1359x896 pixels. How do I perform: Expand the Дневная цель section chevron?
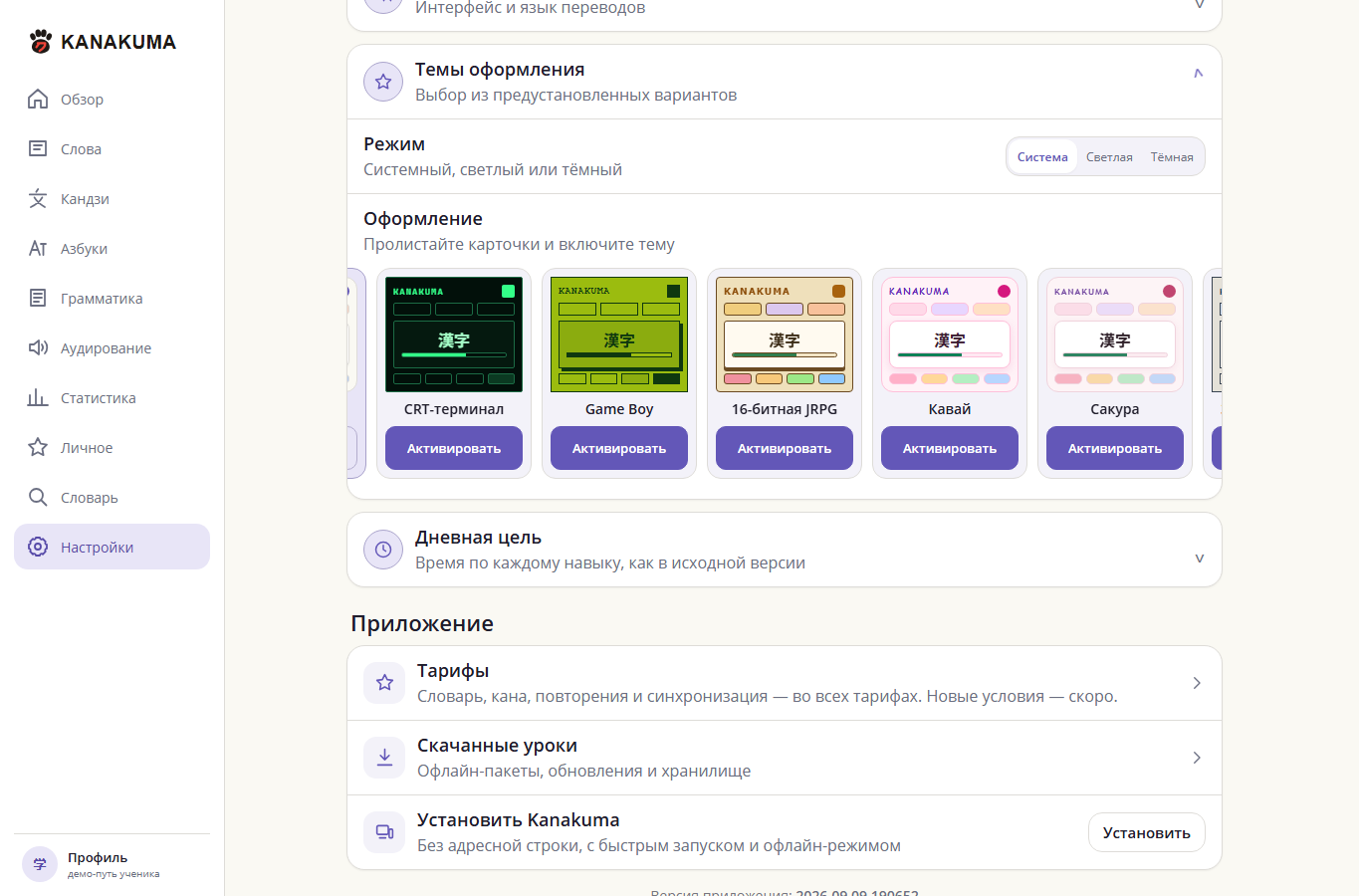[x=1199, y=559]
